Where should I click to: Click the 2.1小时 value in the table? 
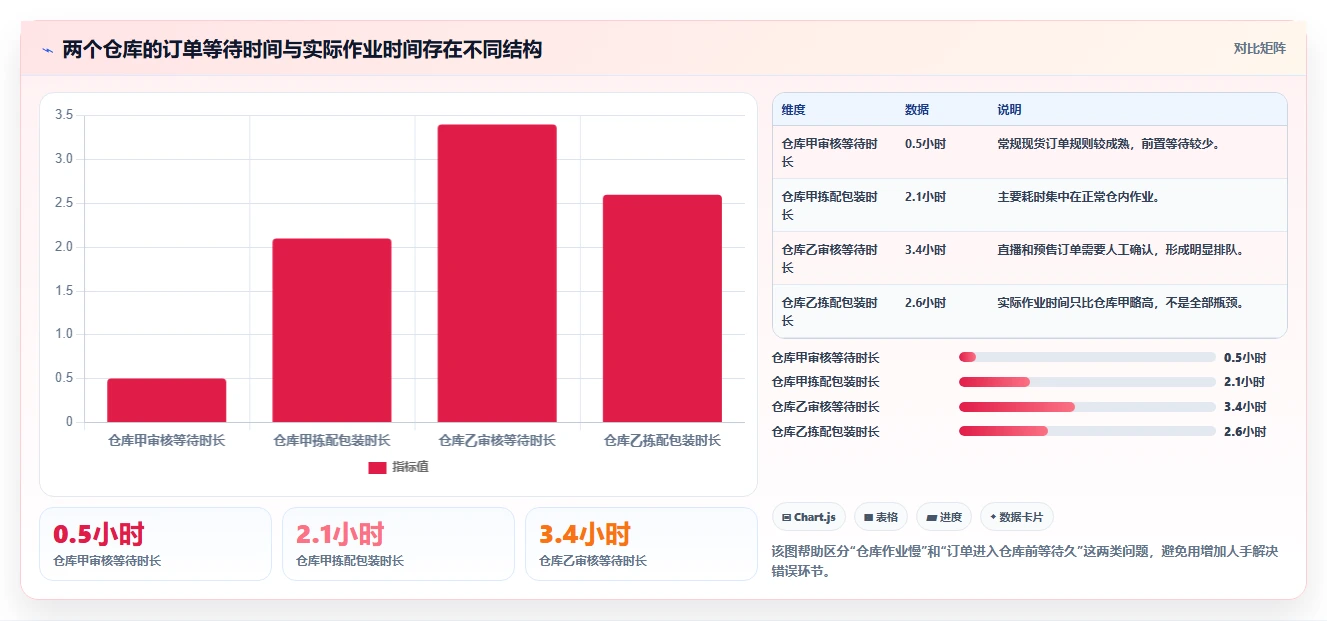coord(925,197)
